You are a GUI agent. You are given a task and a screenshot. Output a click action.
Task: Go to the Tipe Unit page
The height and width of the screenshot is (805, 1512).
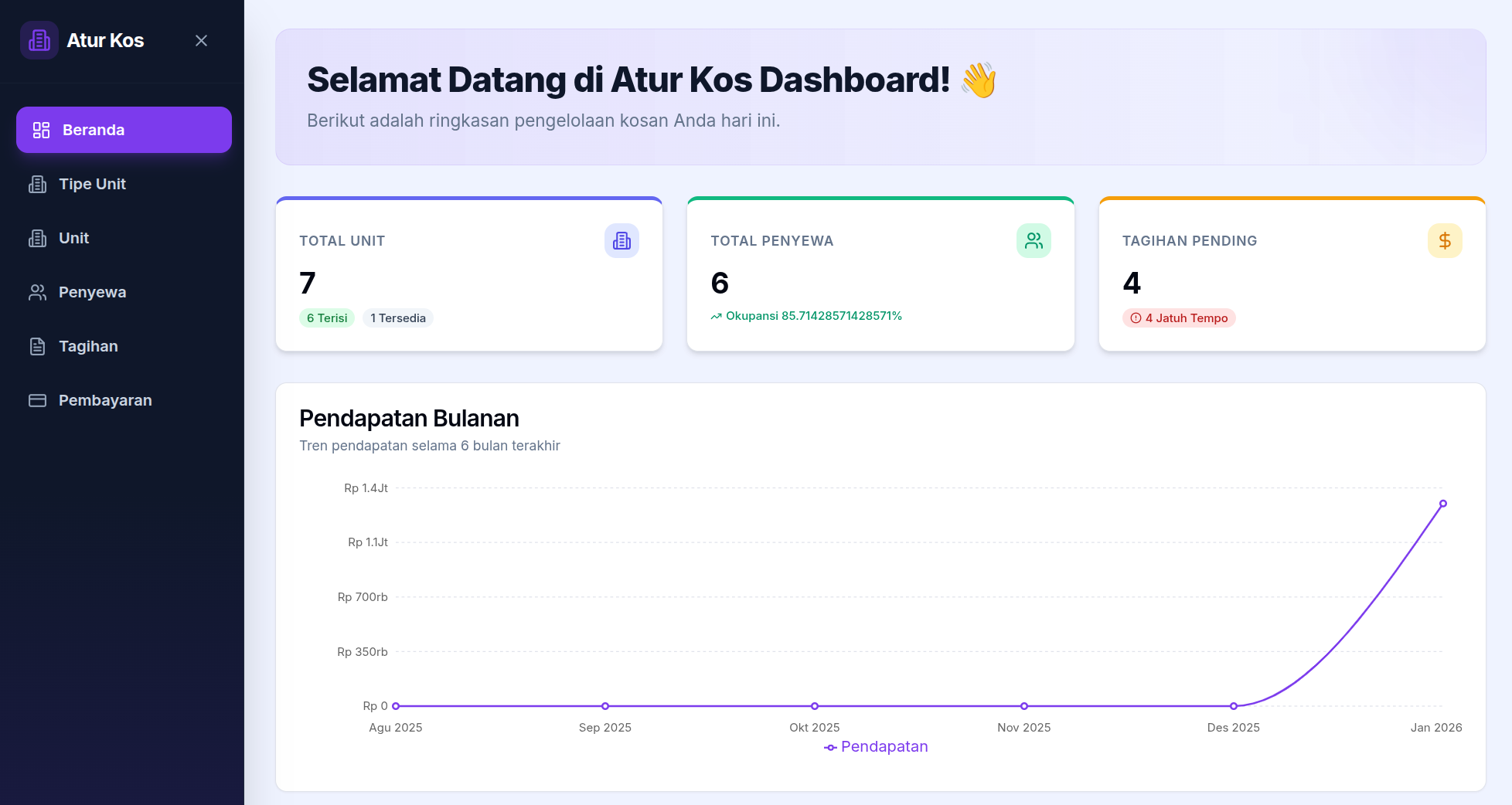(x=92, y=184)
